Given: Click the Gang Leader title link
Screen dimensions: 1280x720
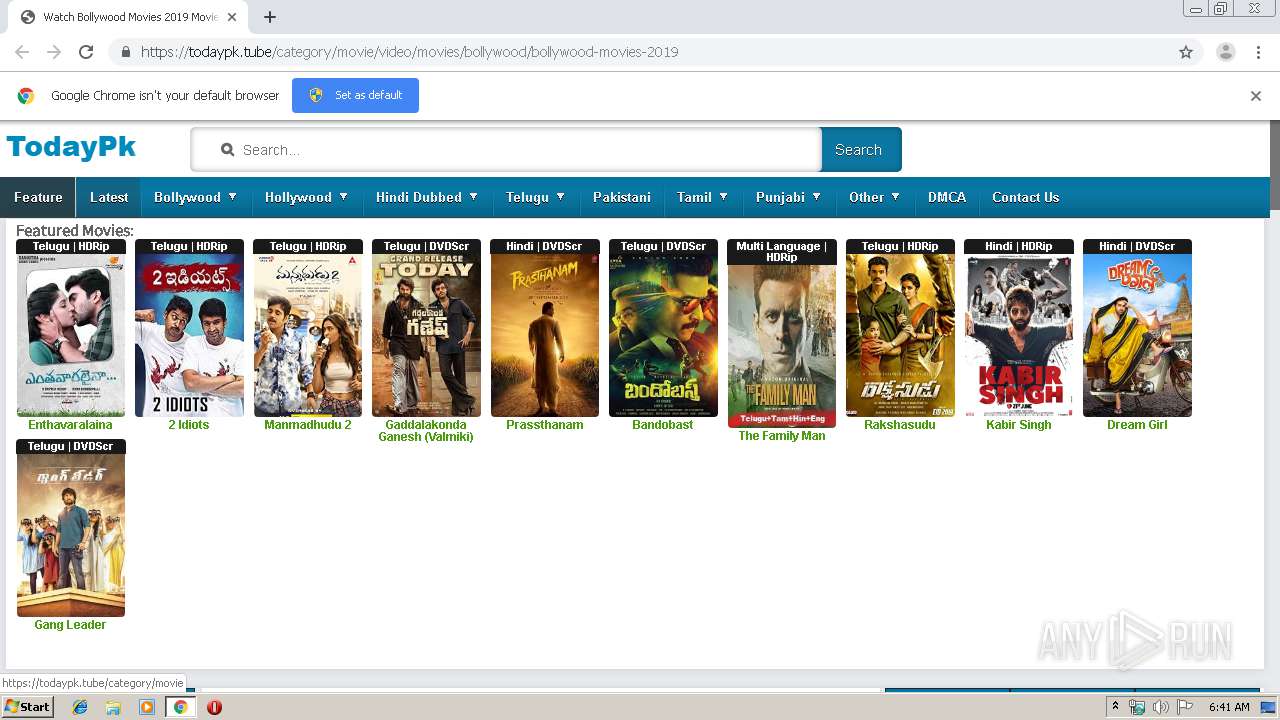Looking at the screenshot, I should 70,625.
